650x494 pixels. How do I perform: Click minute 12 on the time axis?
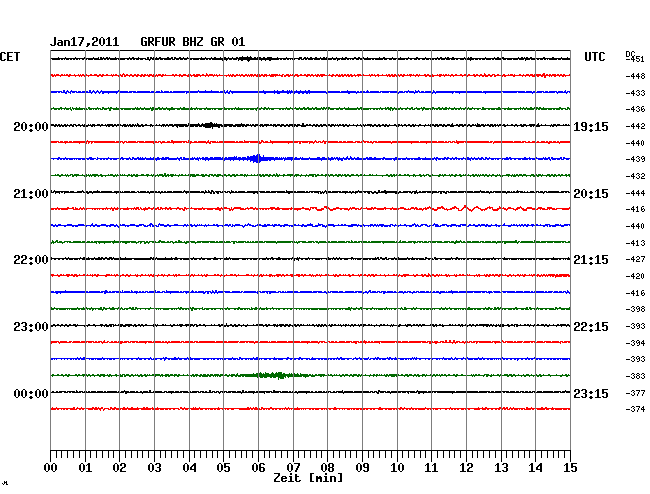466,467
